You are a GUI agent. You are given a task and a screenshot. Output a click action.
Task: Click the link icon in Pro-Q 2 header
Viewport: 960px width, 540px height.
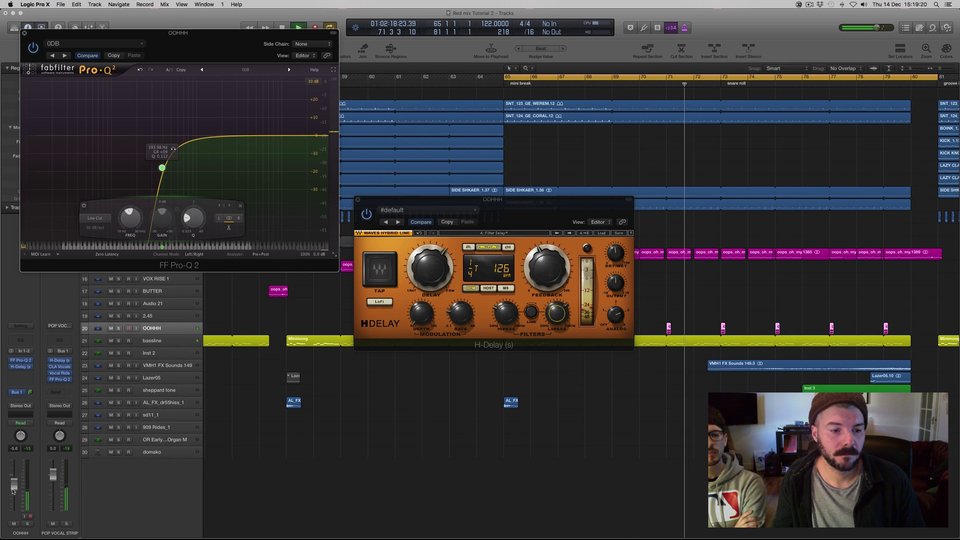327,56
